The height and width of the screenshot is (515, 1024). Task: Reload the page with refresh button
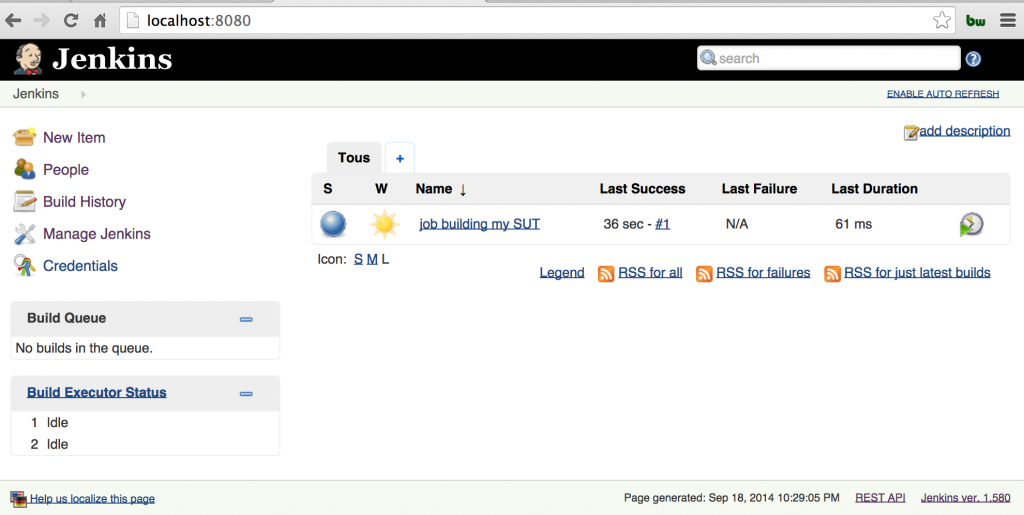[71, 20]
